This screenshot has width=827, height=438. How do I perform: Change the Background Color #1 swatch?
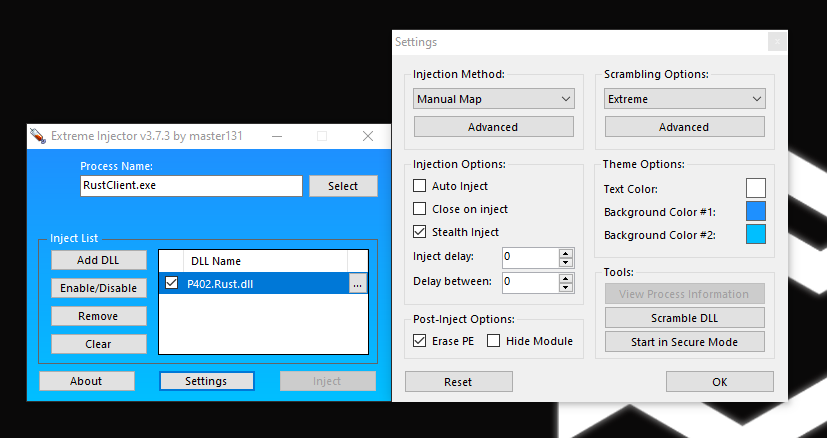tap(756, 211)
